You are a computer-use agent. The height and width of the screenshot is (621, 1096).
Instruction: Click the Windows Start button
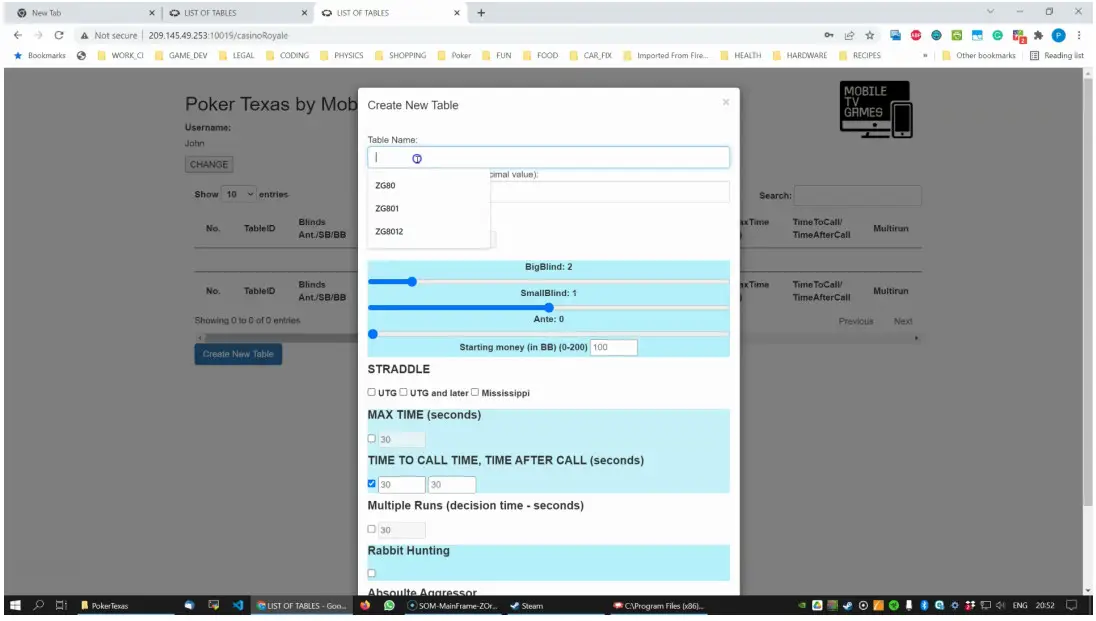tap(15, 606)
